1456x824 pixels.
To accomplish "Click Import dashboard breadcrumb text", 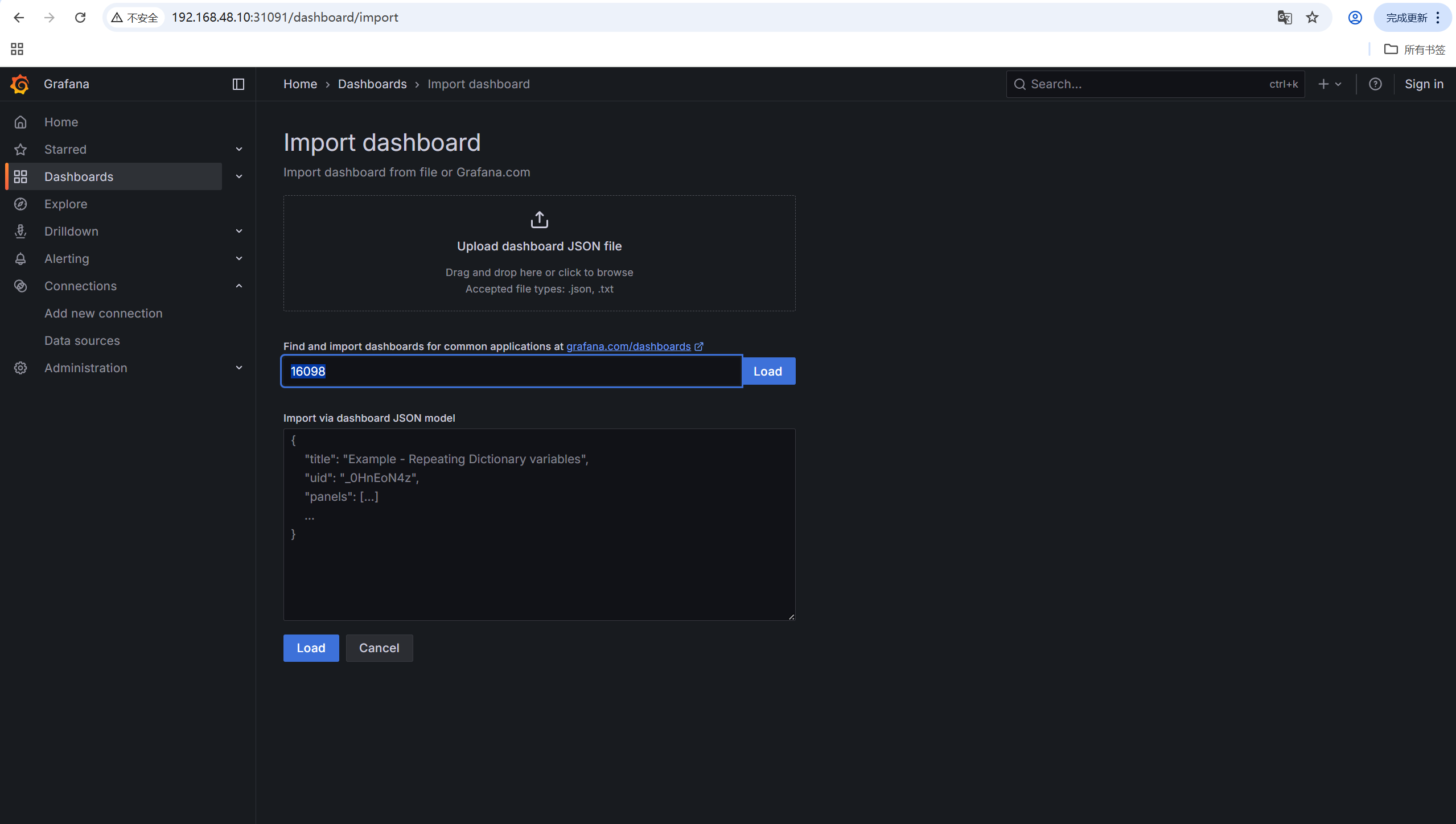I will point(478,84).
